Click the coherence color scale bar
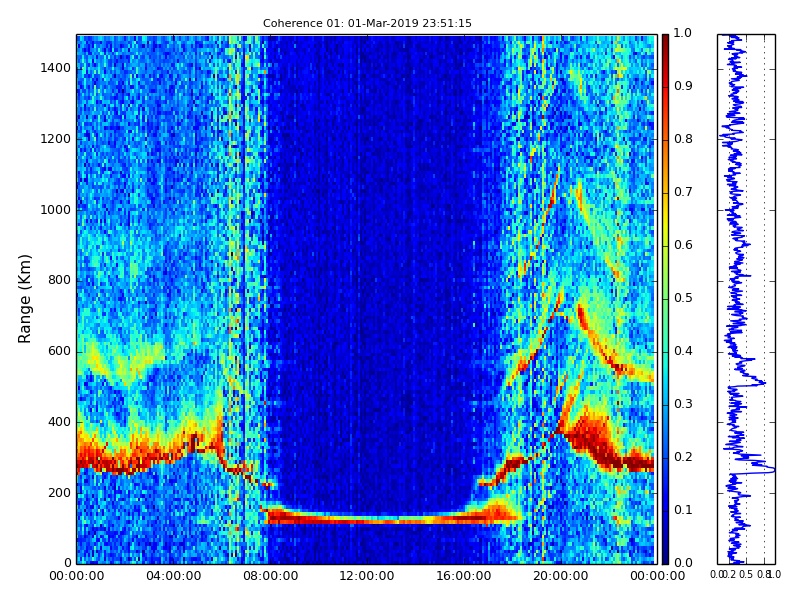The width and height of the screenshot is (800, 600). click(x=665, y=299)
